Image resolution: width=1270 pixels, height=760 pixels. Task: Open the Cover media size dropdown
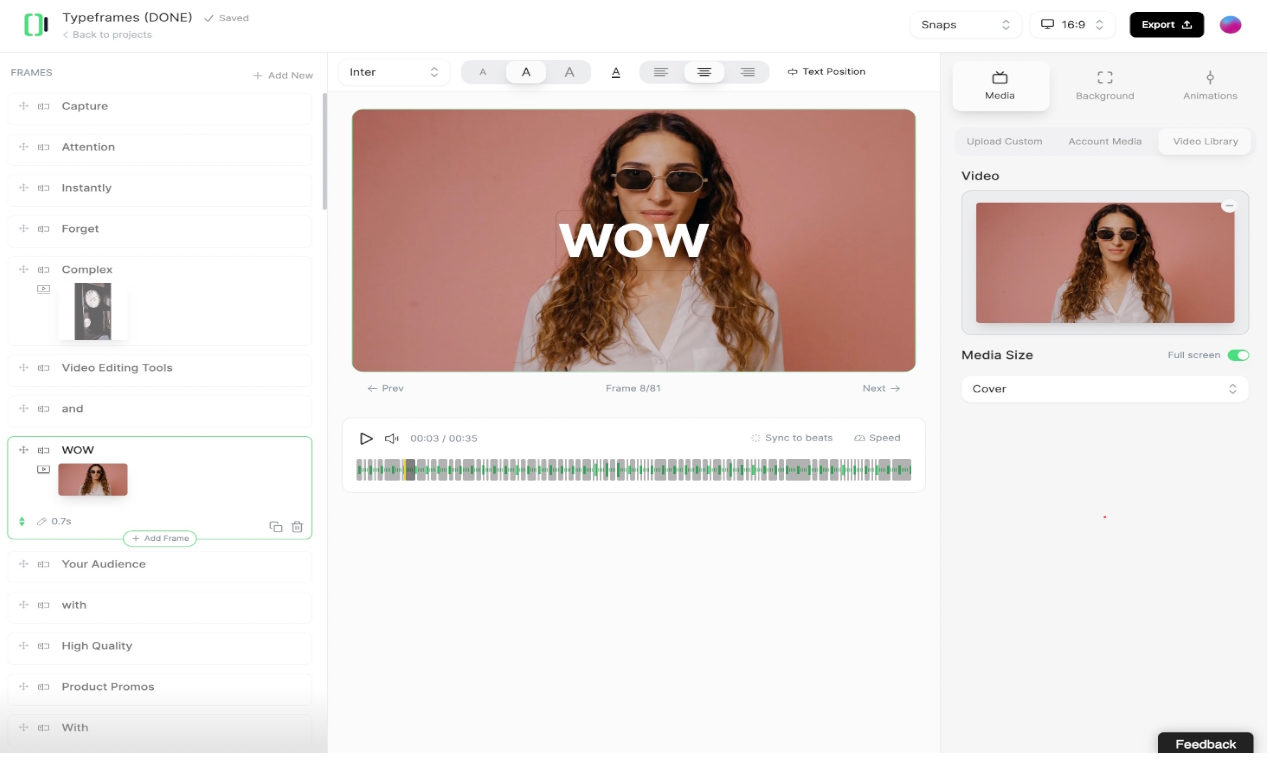pos(1104,389)
